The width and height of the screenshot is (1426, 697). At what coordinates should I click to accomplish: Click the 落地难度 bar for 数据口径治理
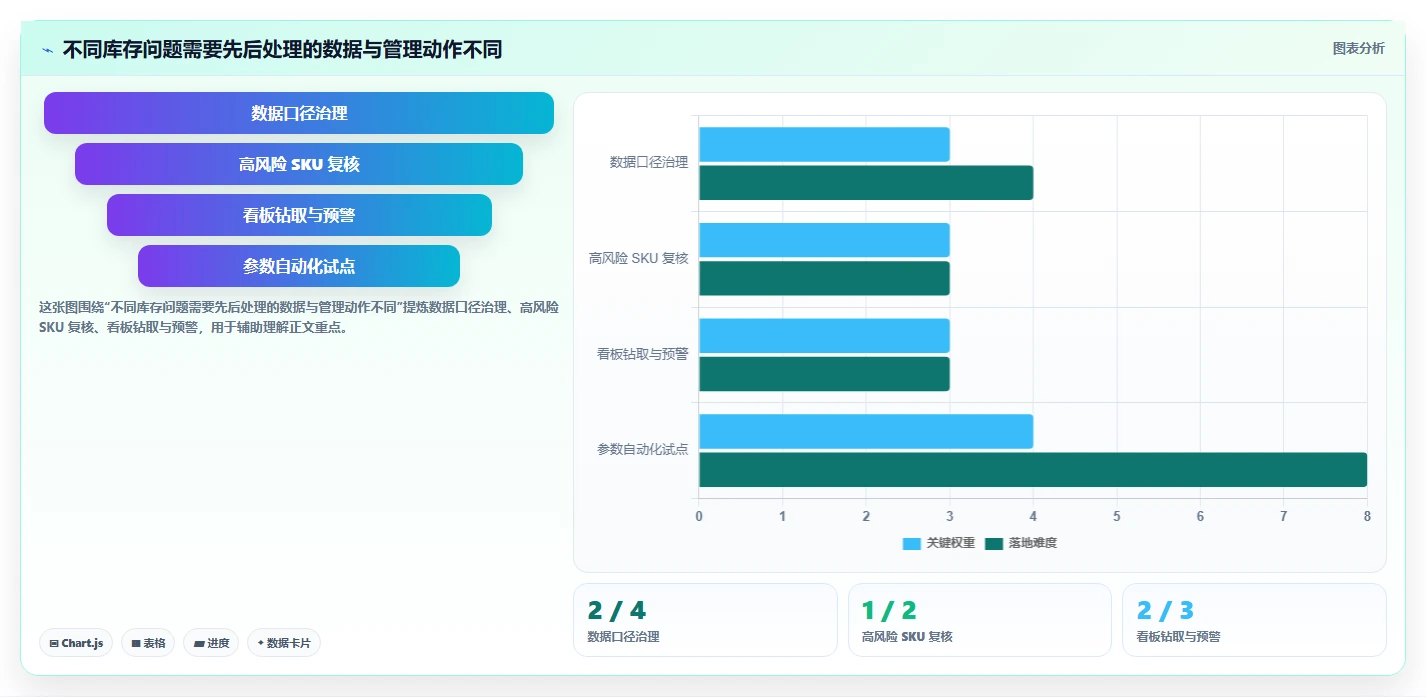[x=866, y=183]
